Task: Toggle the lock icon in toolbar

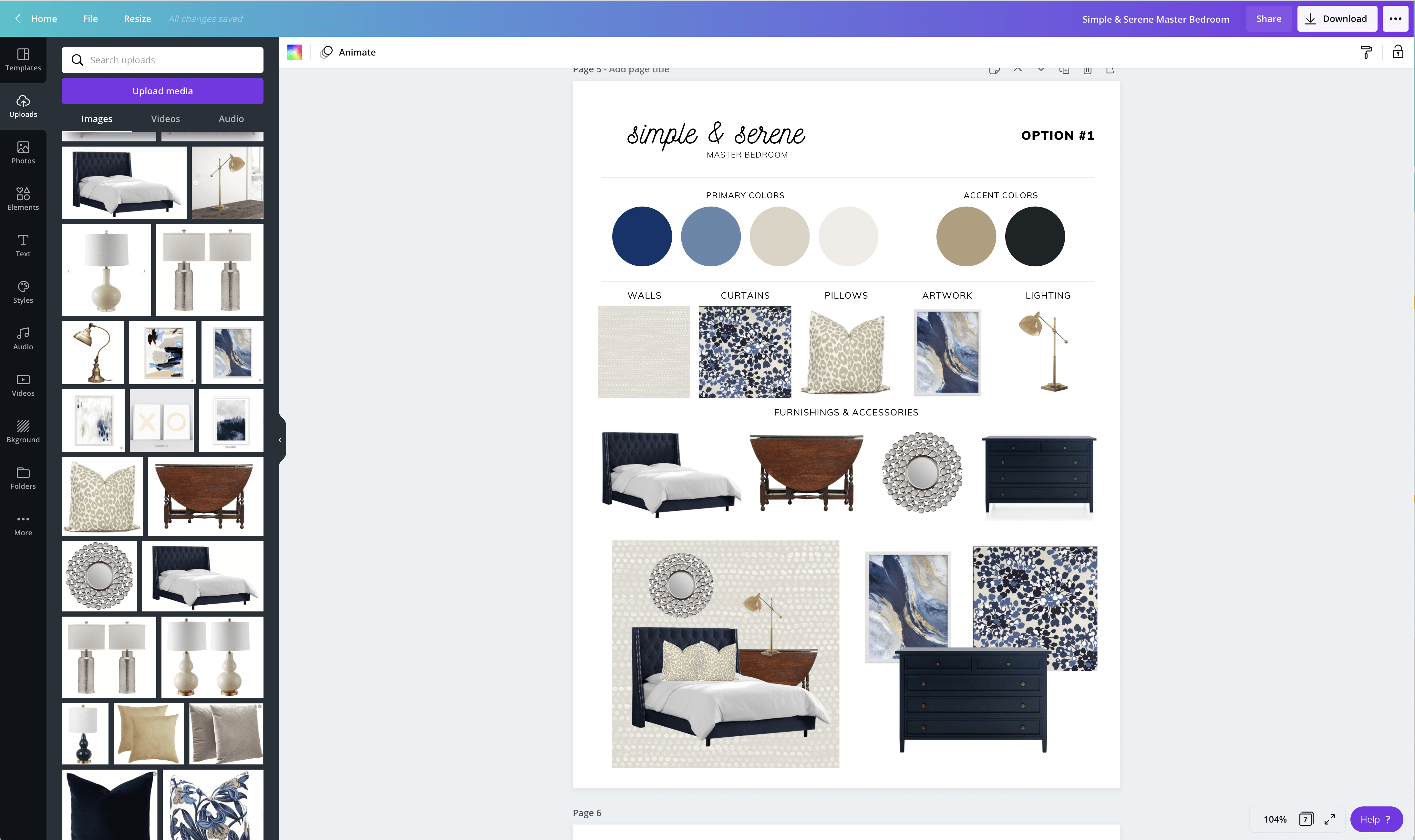Action: point(1398,52)
